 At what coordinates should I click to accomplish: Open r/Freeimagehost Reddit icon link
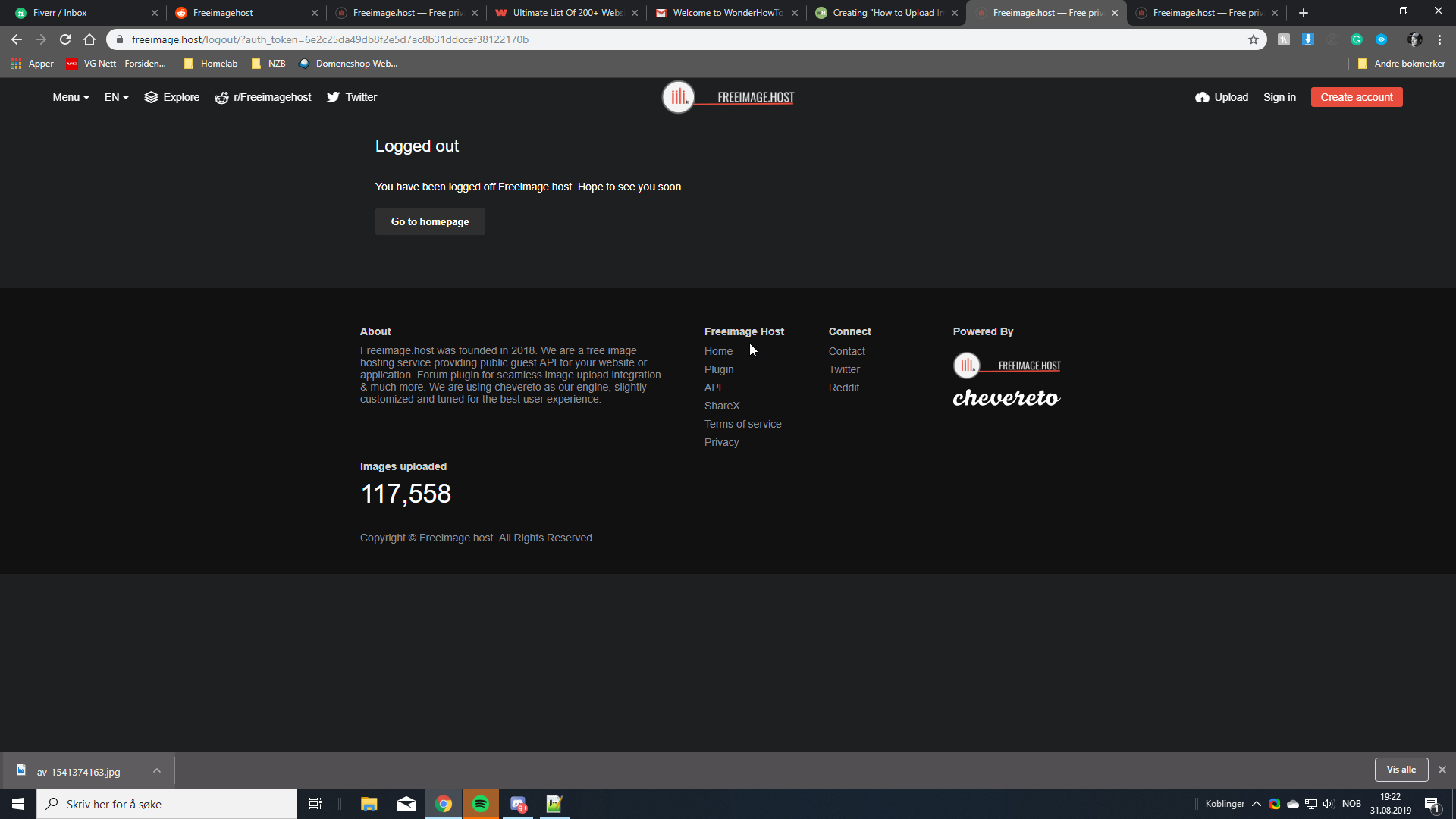point(221,98)
